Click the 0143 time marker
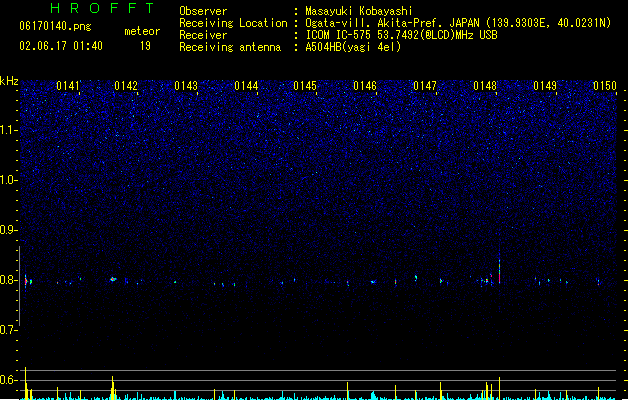Image resolution: width=629 pixels, height=400 pixels. point(186,86)
